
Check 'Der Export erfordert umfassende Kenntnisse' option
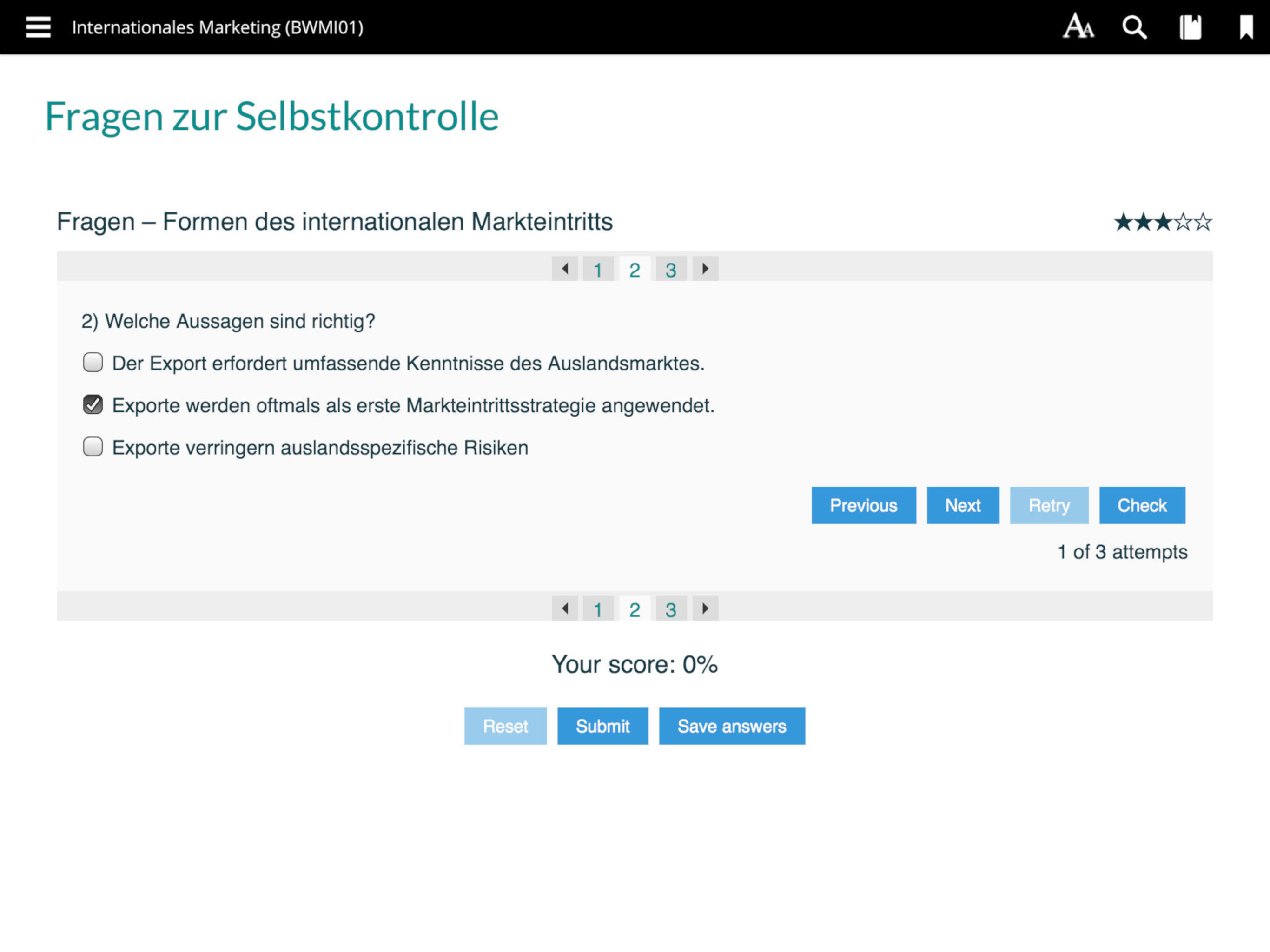93,362
